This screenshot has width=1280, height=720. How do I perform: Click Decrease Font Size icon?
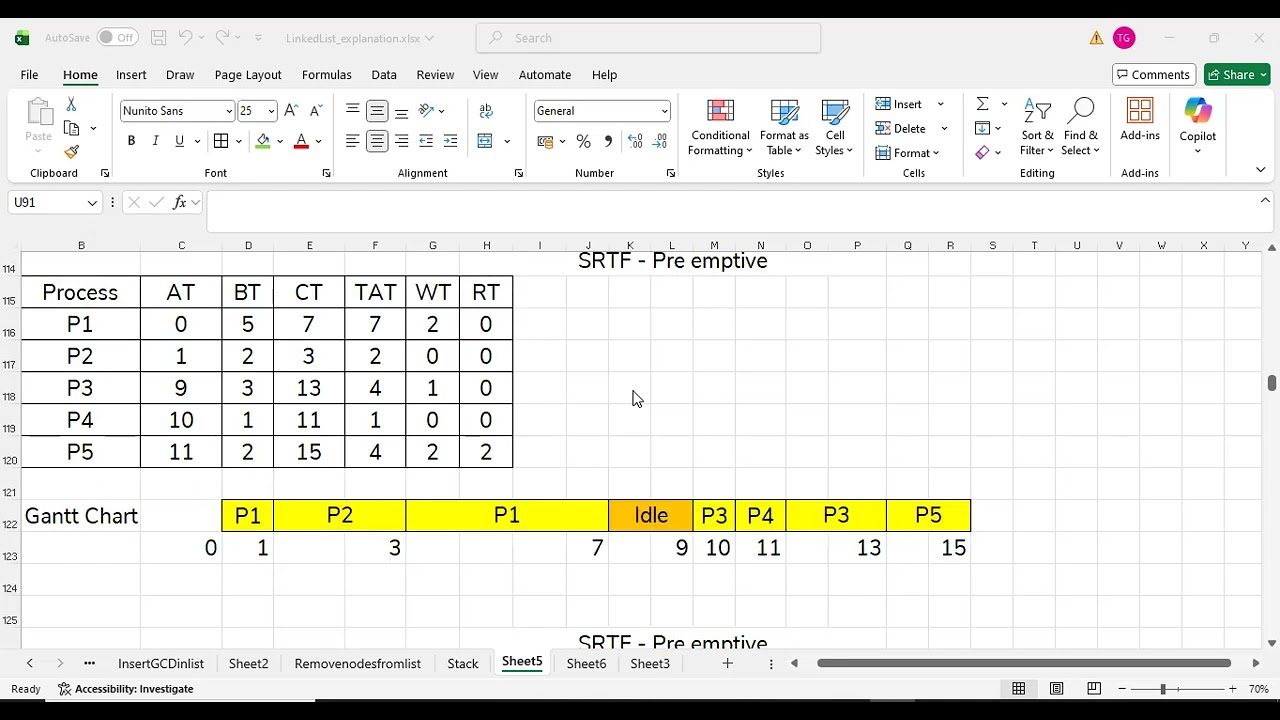[316, 111]
